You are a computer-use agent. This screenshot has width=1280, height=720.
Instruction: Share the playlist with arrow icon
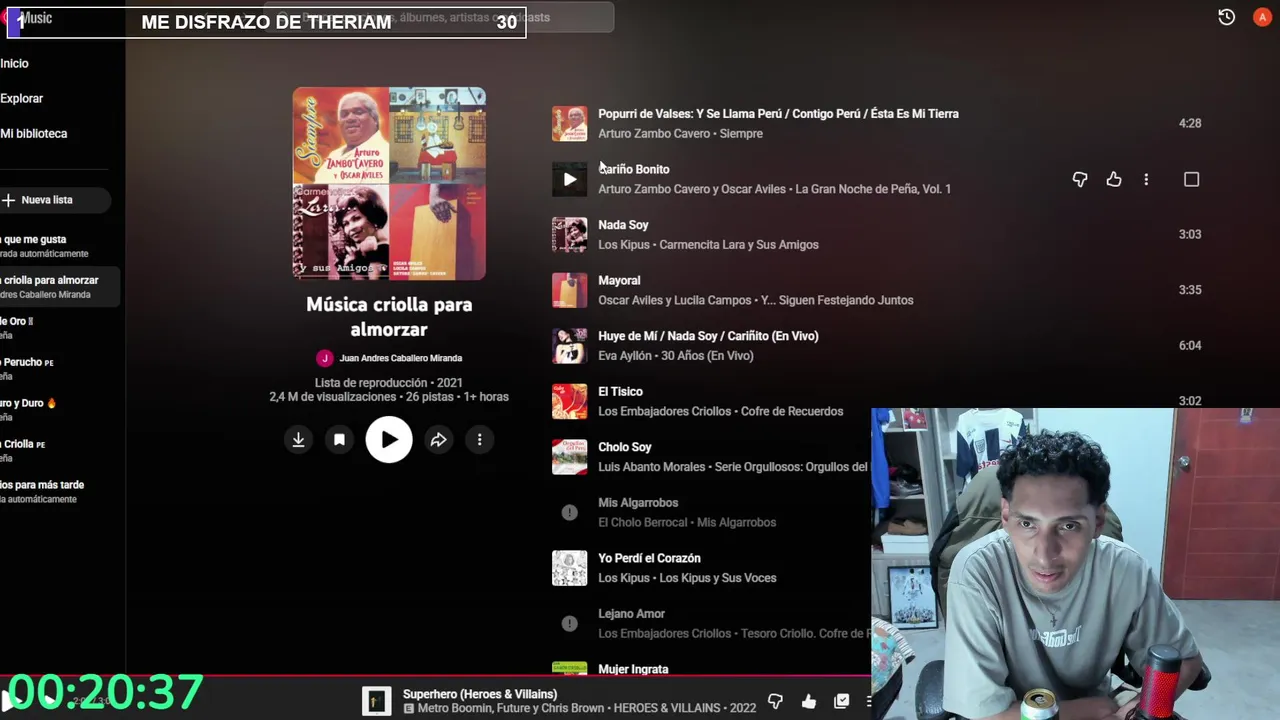[438, 440]
